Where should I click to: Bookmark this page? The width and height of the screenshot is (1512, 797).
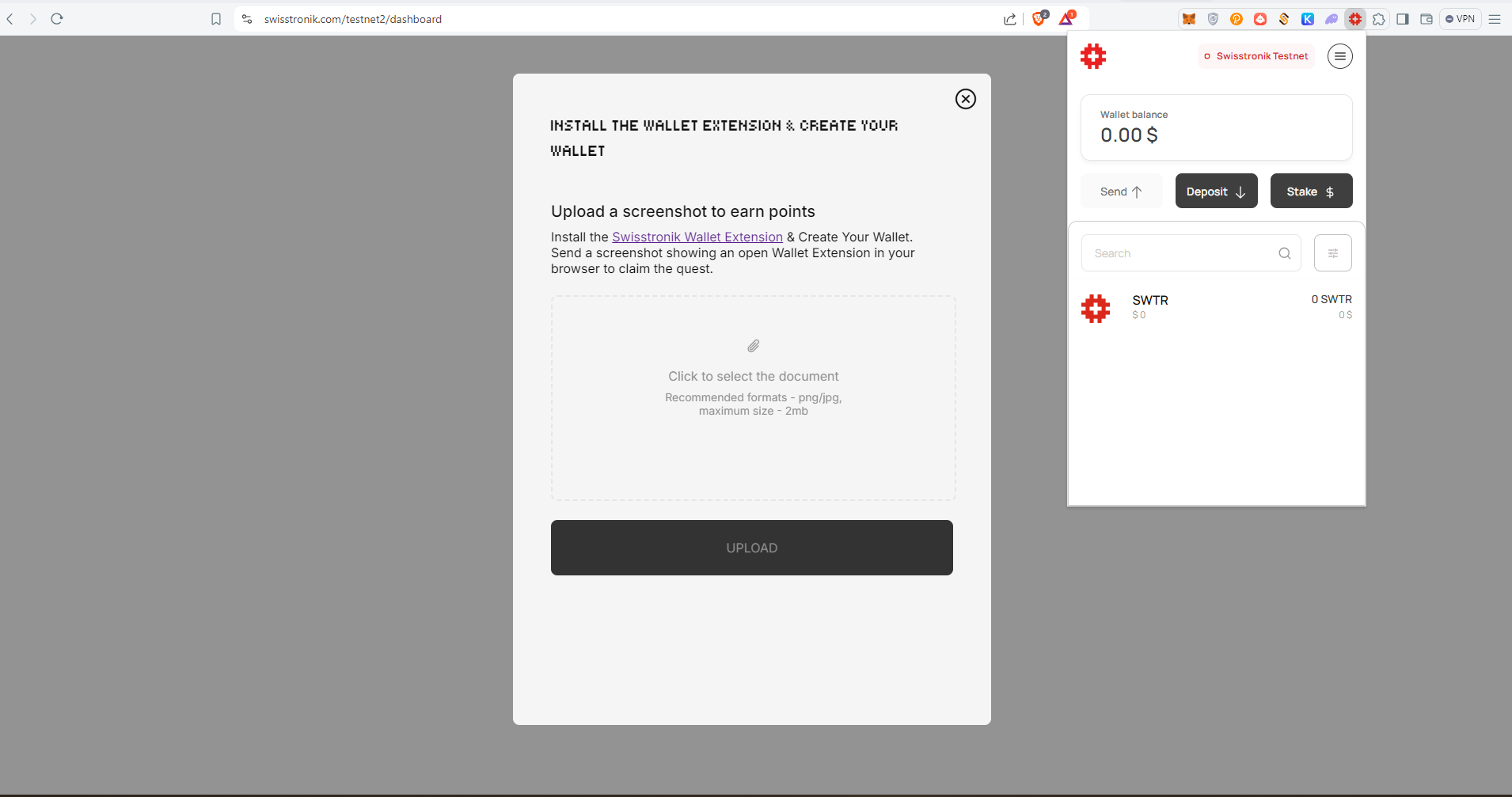[x=216, y=19]
